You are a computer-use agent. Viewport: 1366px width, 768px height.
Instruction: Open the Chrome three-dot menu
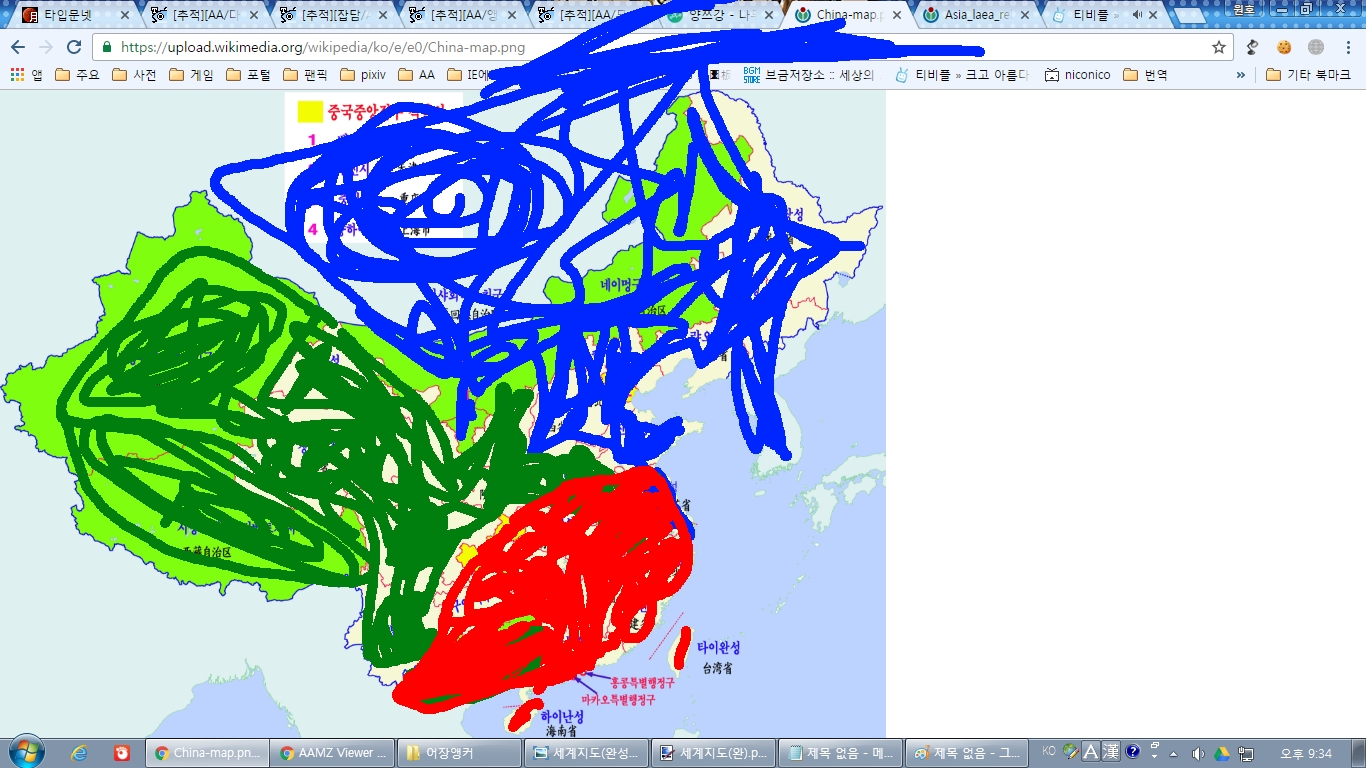click(1346, 47)
